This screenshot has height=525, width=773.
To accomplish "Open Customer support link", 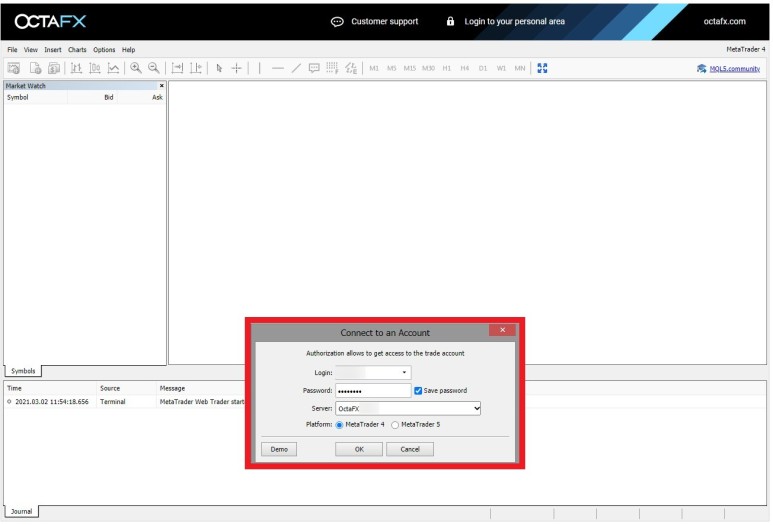I will tap(385, 21).
